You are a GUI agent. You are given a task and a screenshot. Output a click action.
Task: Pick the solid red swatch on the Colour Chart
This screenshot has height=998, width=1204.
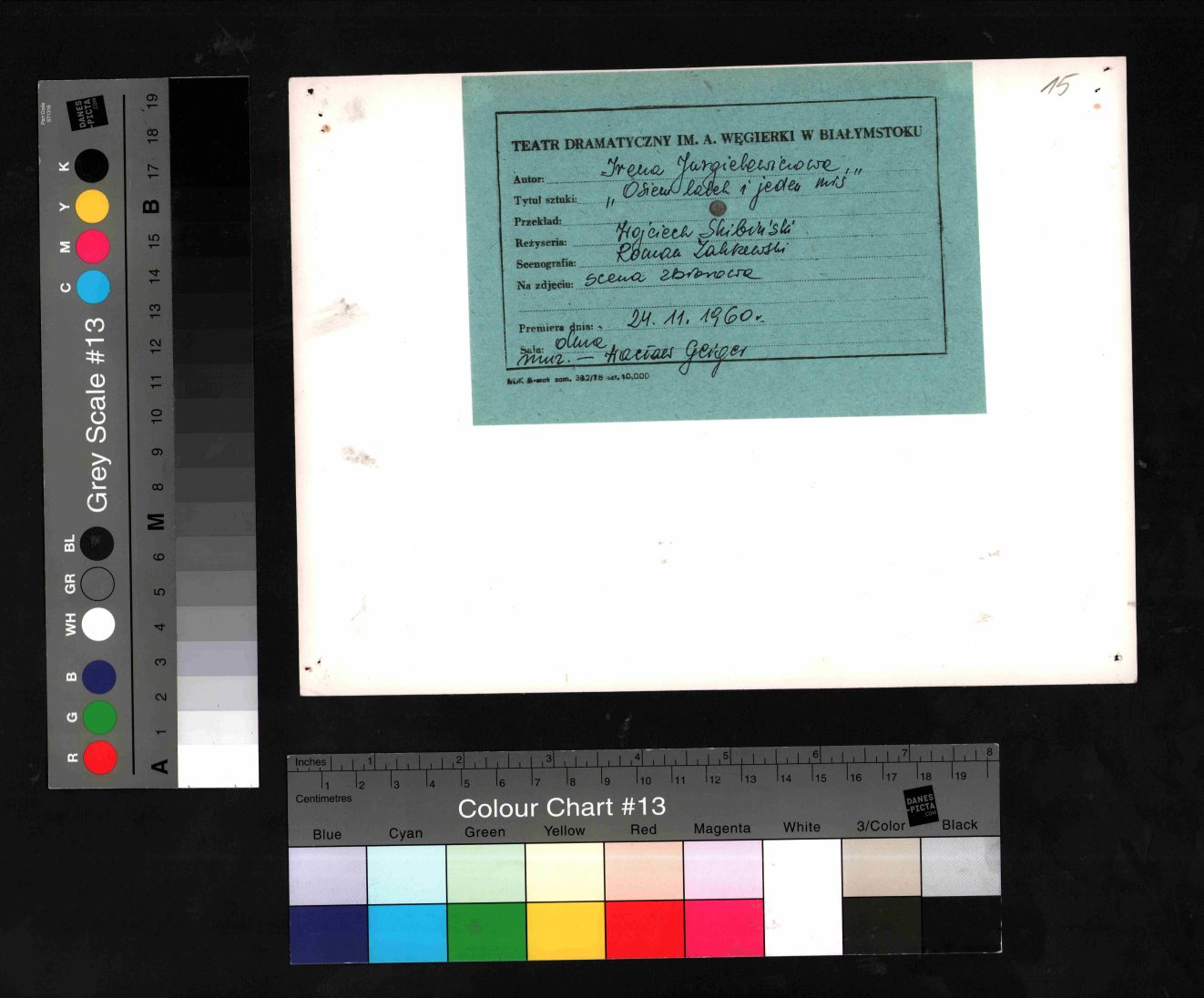click(644, 930)
